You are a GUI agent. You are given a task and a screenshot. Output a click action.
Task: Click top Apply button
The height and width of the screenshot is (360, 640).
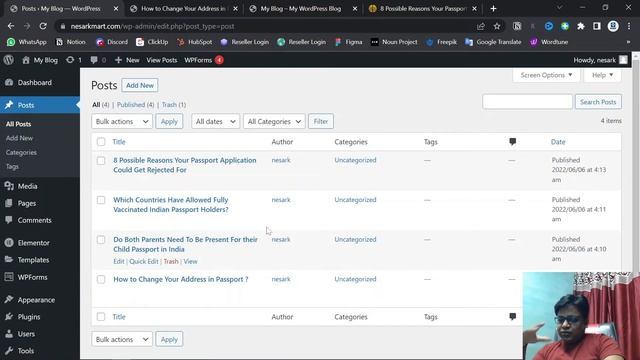pyautogui.click(x=169, y=121)
